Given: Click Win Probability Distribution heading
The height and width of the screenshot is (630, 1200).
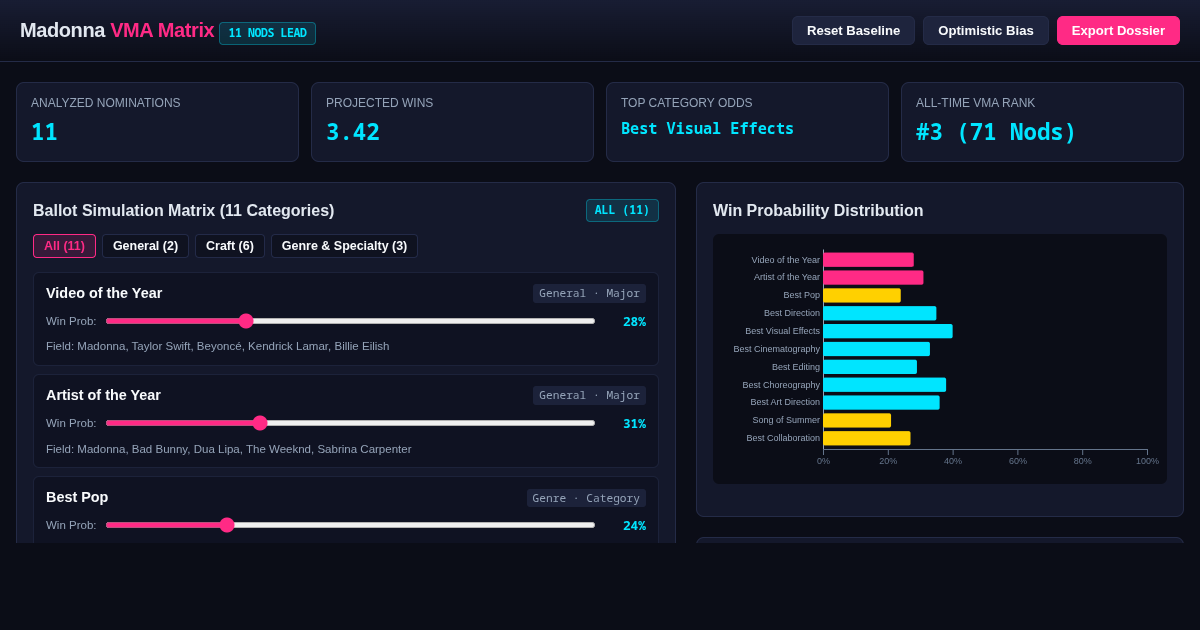Looking at the screenshot, I should [x=818, y=211].
